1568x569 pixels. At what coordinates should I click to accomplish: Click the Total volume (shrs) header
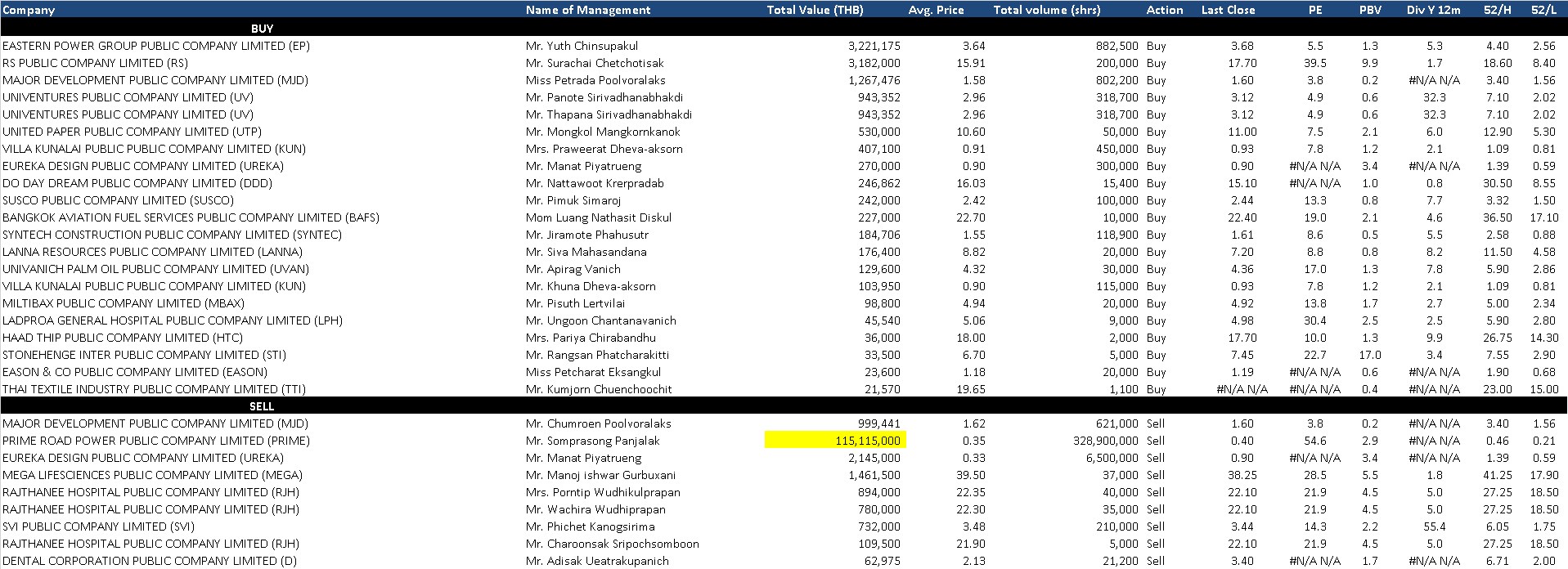pyautogui.click(x=1048, y=10)
